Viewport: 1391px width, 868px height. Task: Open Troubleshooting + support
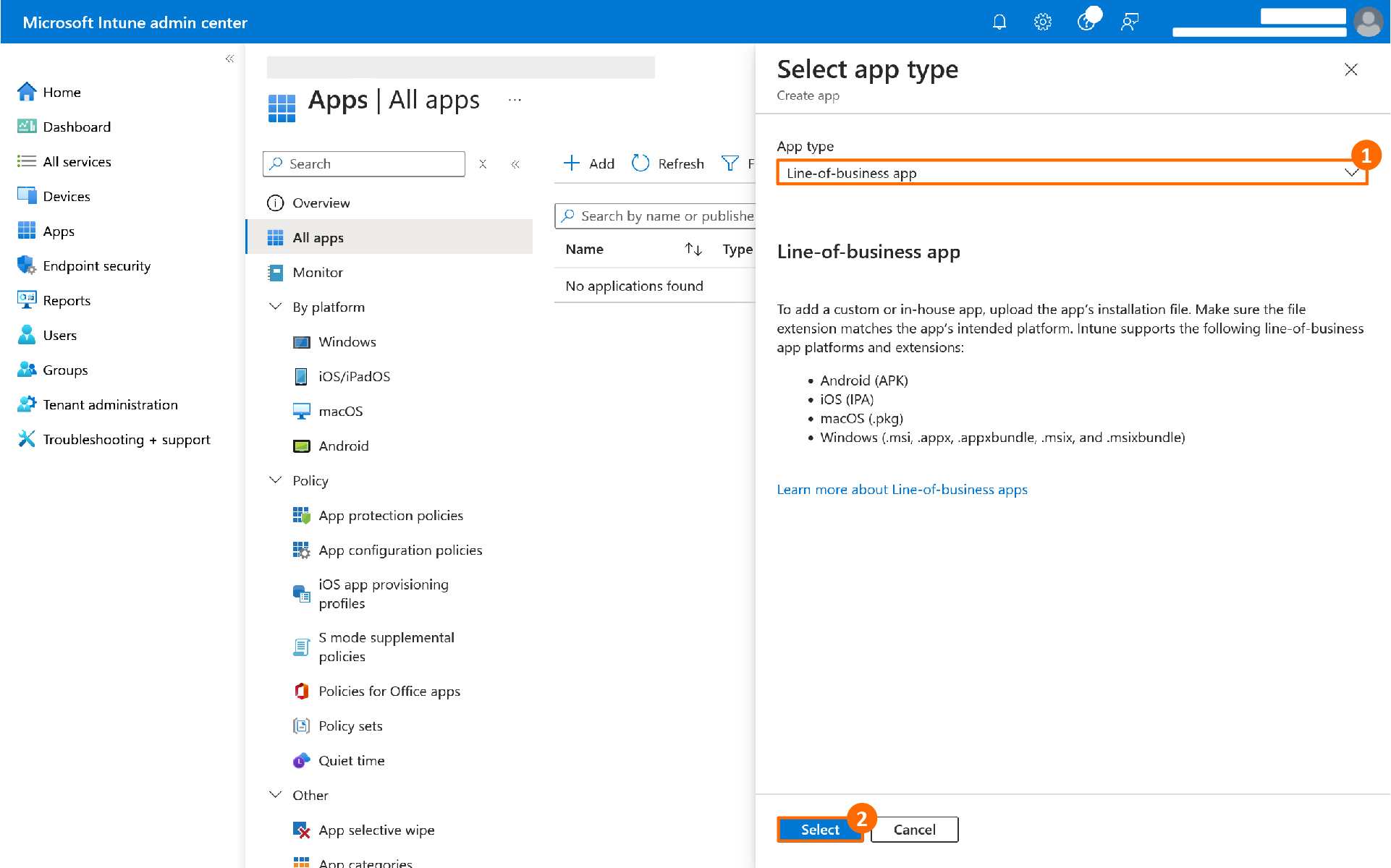[126, 439]
